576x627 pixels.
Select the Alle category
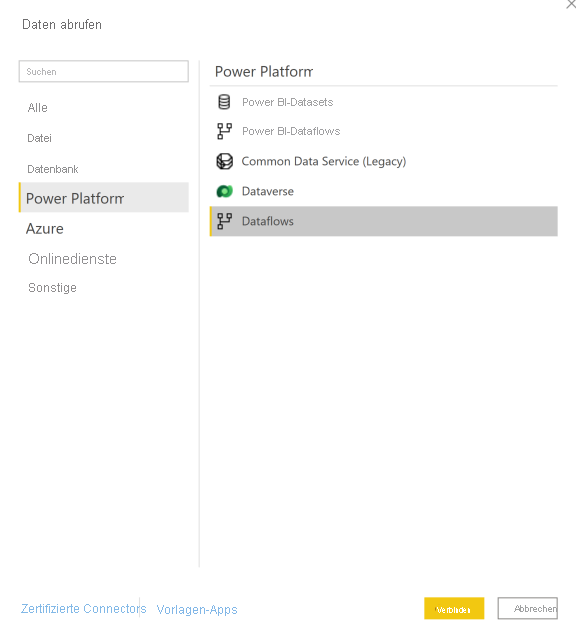click(38, 108)
